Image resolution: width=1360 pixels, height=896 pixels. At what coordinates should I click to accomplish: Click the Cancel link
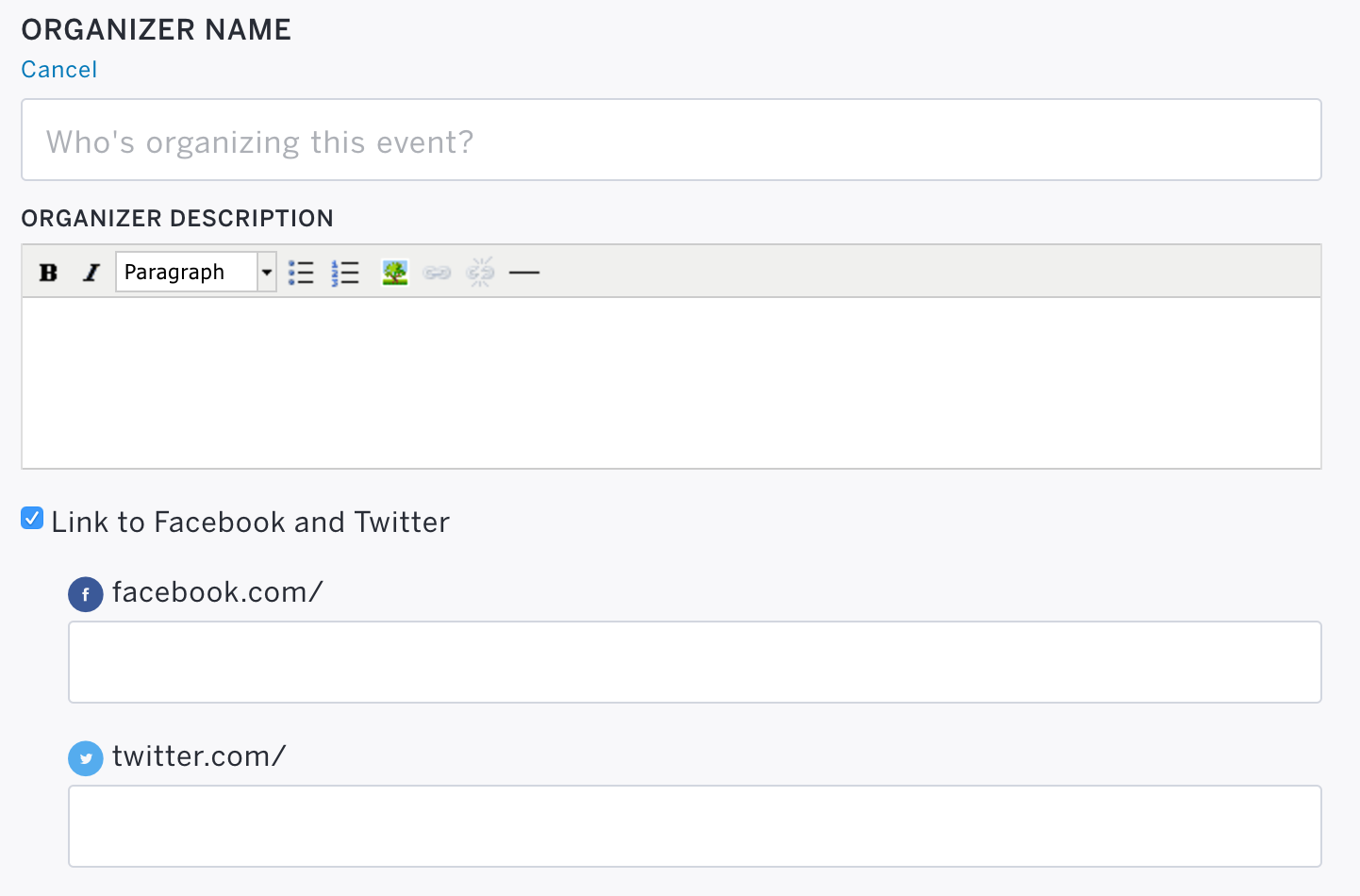click(x=59, y=70)
